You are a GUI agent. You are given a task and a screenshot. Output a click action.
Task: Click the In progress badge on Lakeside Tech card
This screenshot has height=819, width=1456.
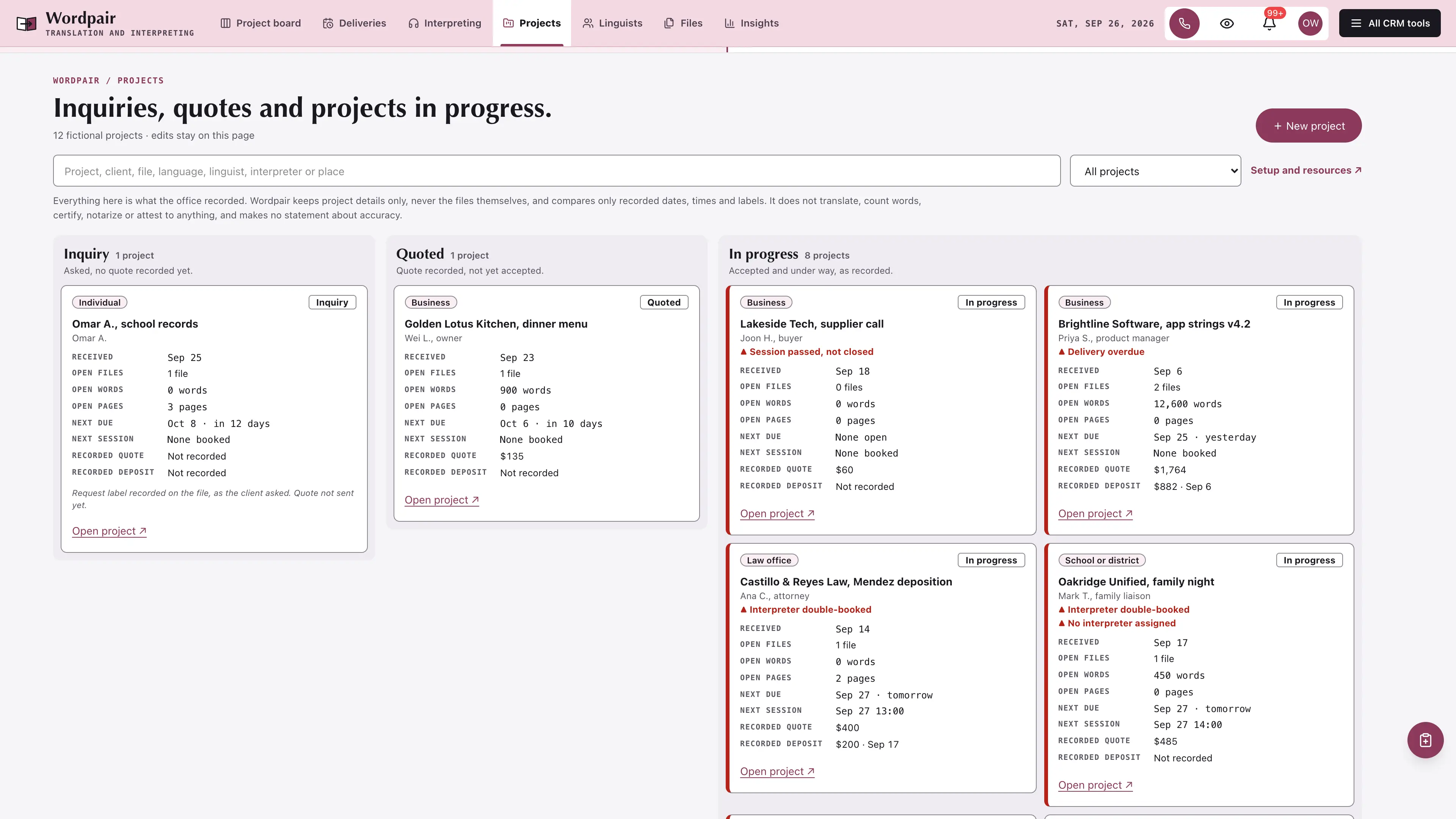[x=991, y=303]
